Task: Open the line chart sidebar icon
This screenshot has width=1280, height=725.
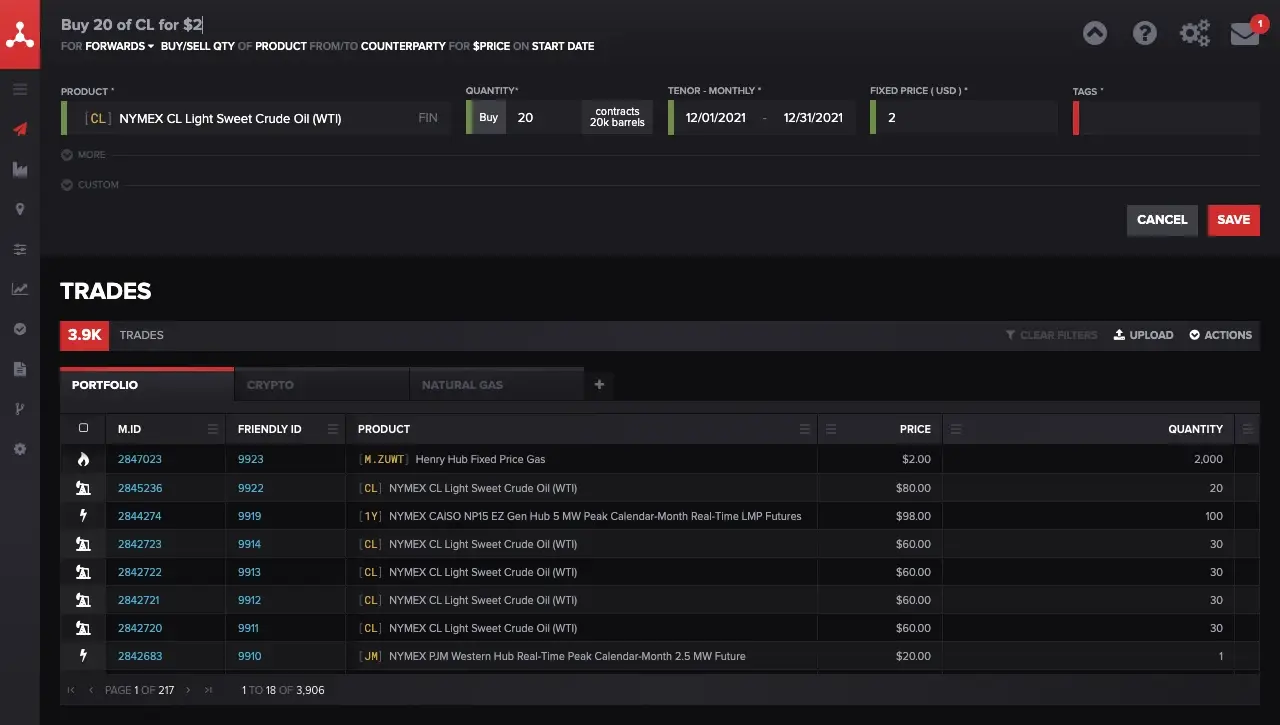Action: click(x=20, y=289)
